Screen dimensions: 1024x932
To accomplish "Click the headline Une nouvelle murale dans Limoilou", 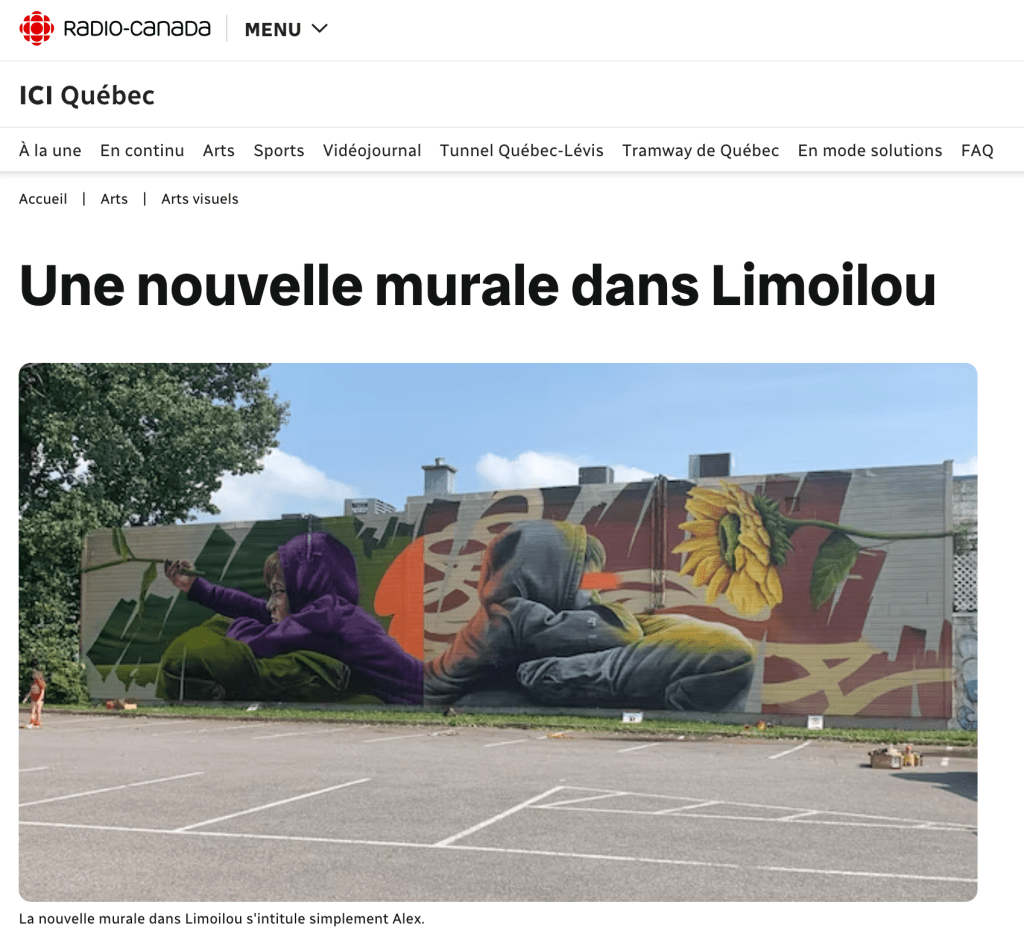I will 477,285.
